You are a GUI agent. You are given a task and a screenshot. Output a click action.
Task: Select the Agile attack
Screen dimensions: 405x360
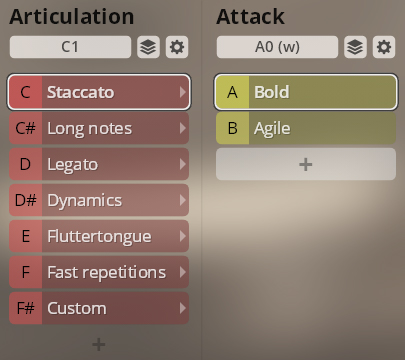pyautogui.click(x=306, y=128)
